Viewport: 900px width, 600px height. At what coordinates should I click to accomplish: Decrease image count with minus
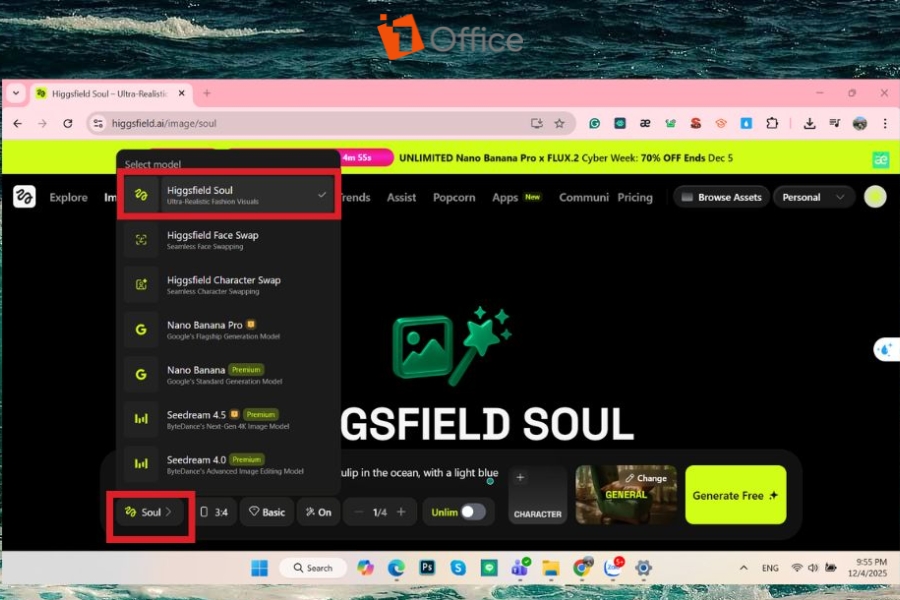358,512
